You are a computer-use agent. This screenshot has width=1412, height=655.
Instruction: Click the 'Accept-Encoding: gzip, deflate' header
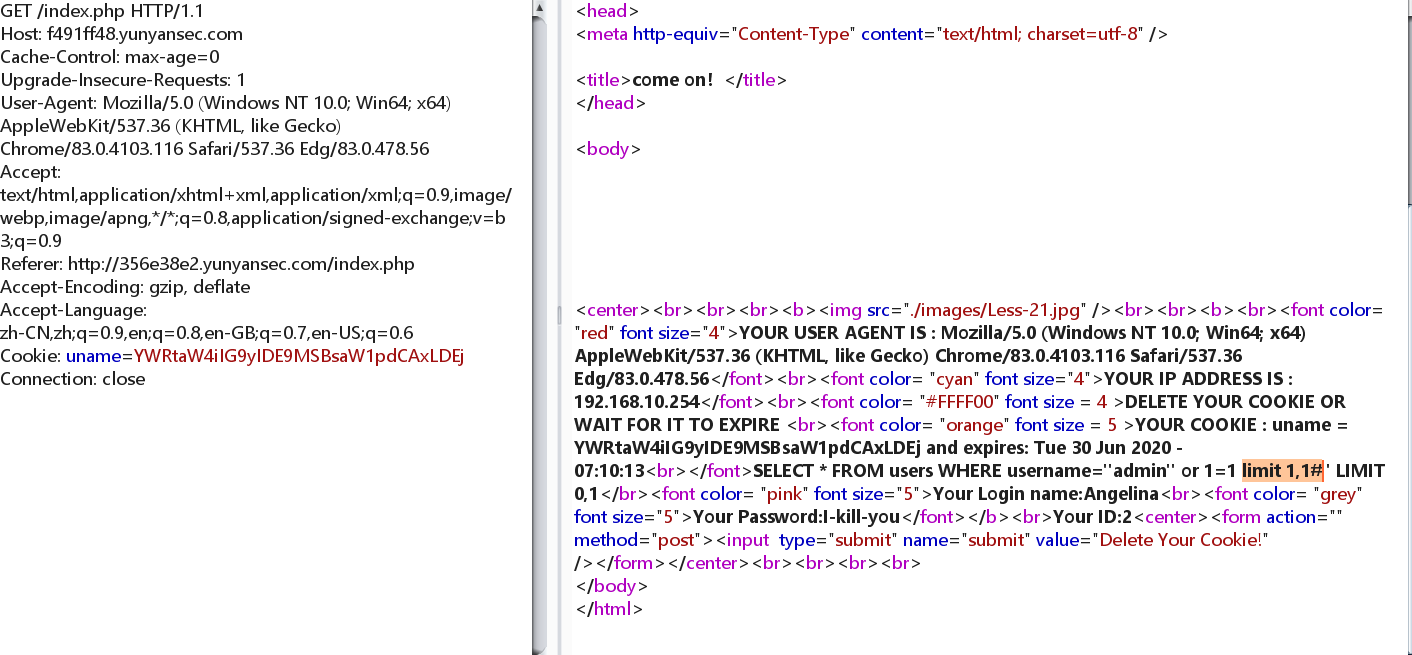click(125, 287)
